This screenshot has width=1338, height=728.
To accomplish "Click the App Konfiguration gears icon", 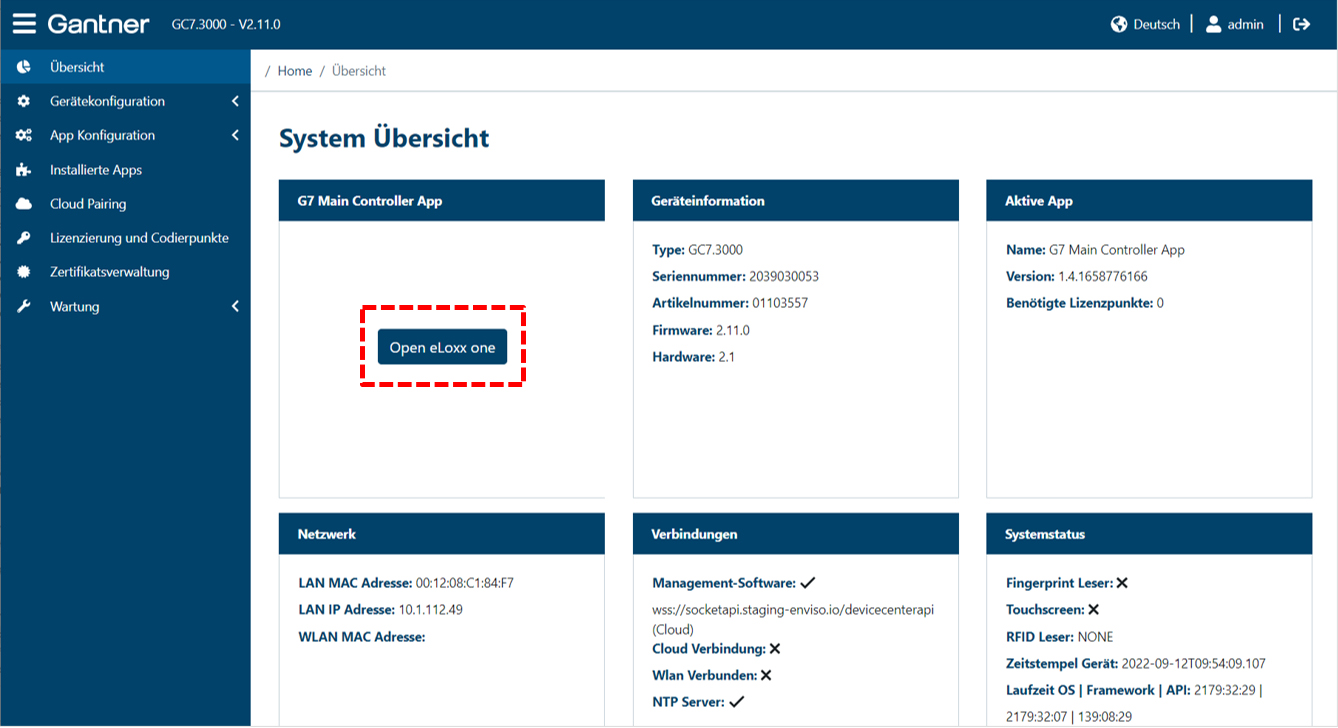I will tap(24, 135).
